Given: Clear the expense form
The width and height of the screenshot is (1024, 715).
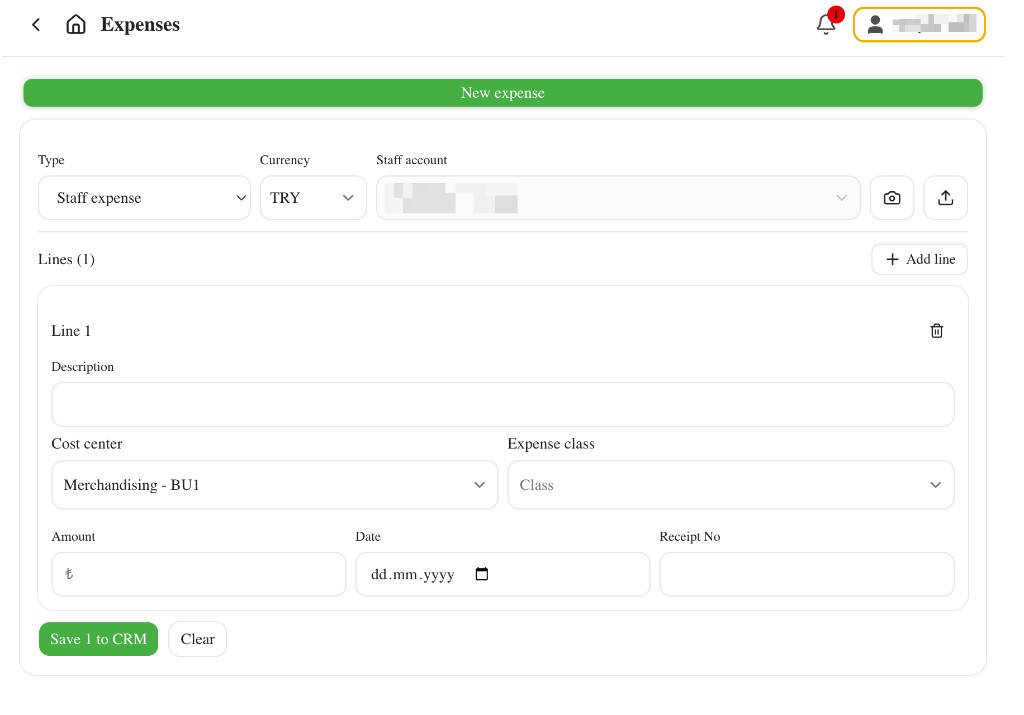Looking at the screenshot, I should [198, 639].
